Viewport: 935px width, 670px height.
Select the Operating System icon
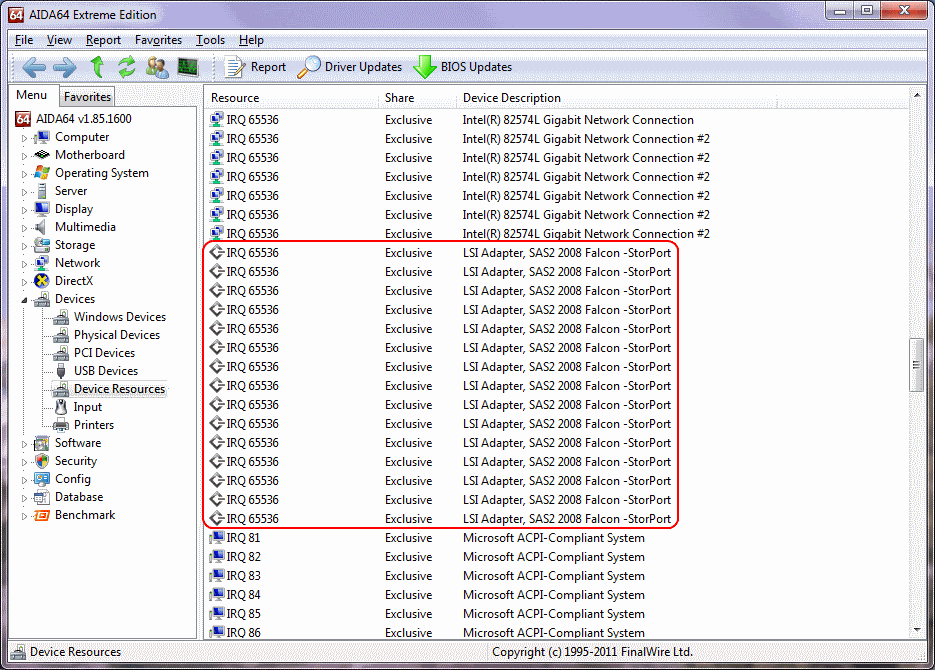pos(42,173)
